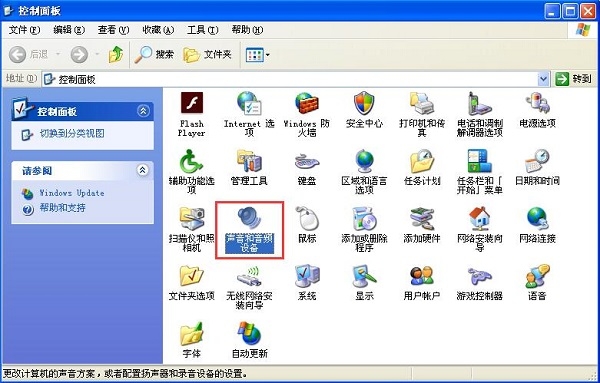Open 电源选项 icon
The height and width of the screenshot is (383, 600).
pos(537,103)
